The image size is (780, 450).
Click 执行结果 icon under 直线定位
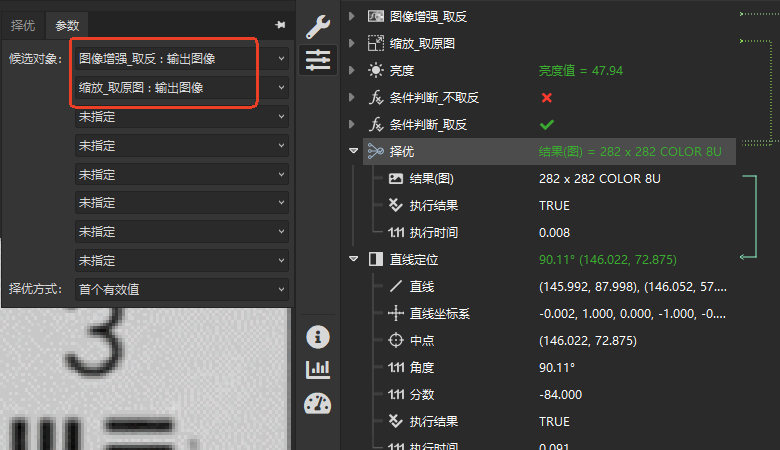point(395,421)
